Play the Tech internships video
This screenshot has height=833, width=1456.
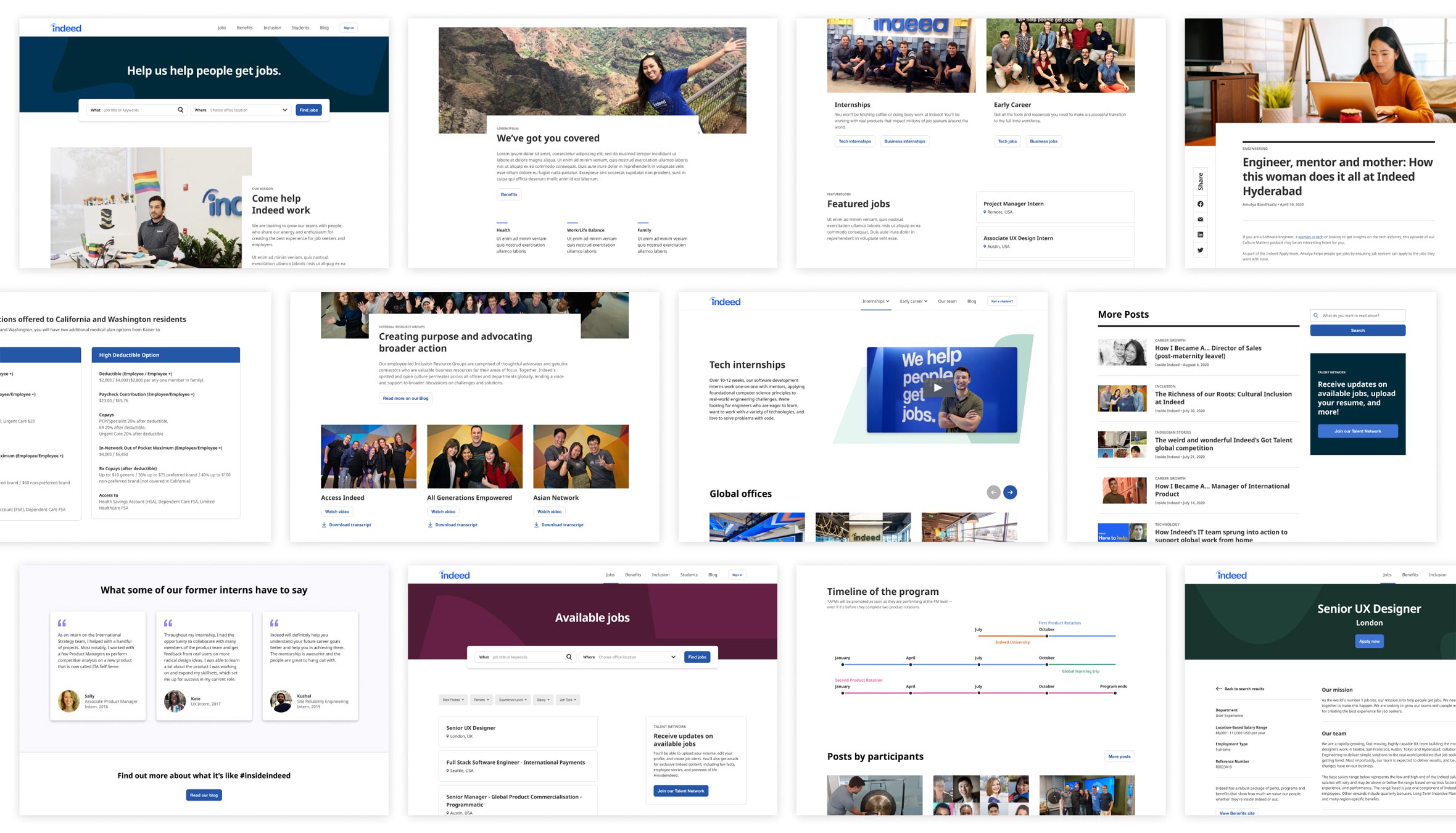click(937, 388)
